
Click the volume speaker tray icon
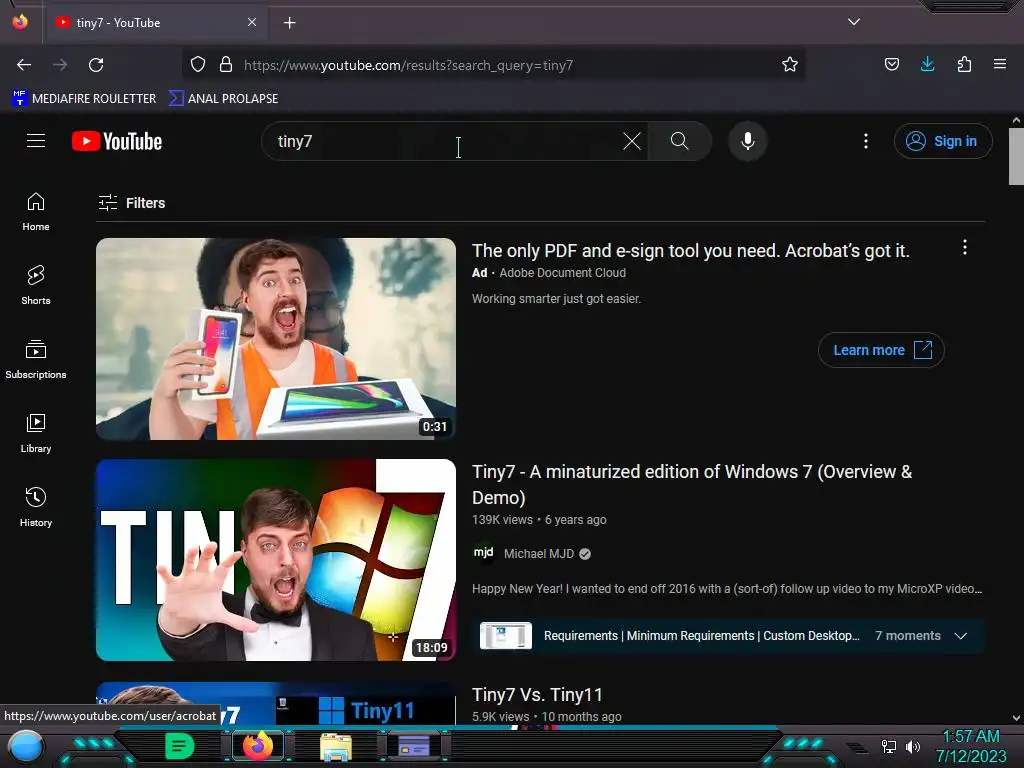913,746
